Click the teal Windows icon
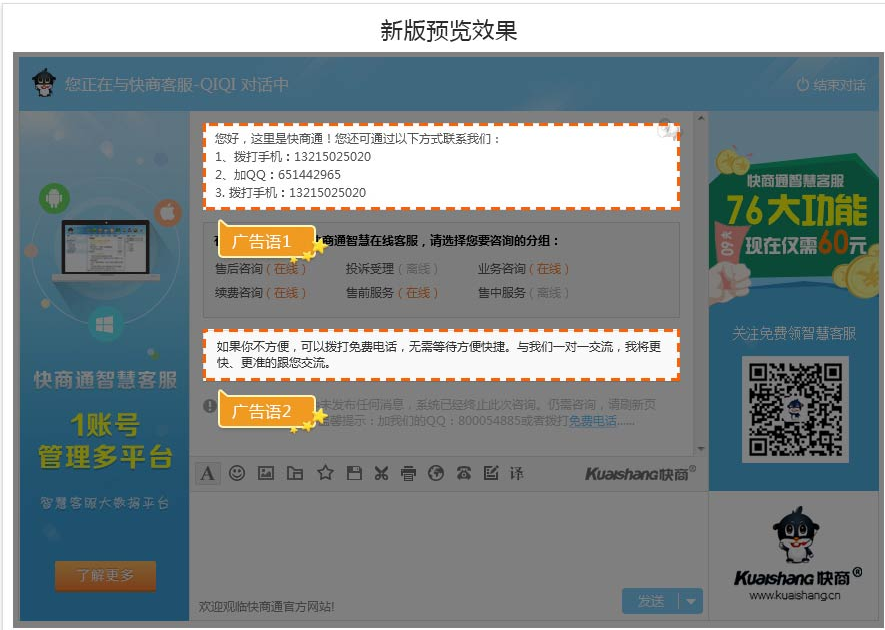The width and height of the screenshot is (885, 630). click(x=104, y=324)
